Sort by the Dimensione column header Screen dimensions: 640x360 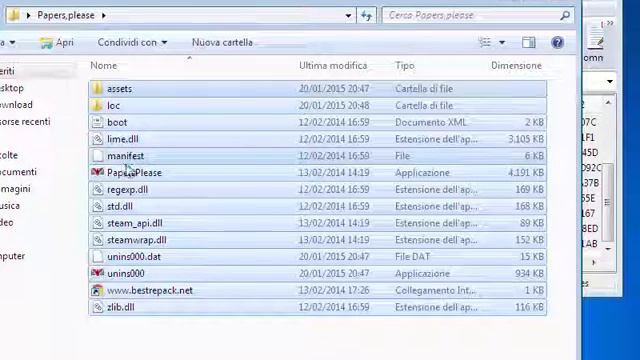pos(516,65)
